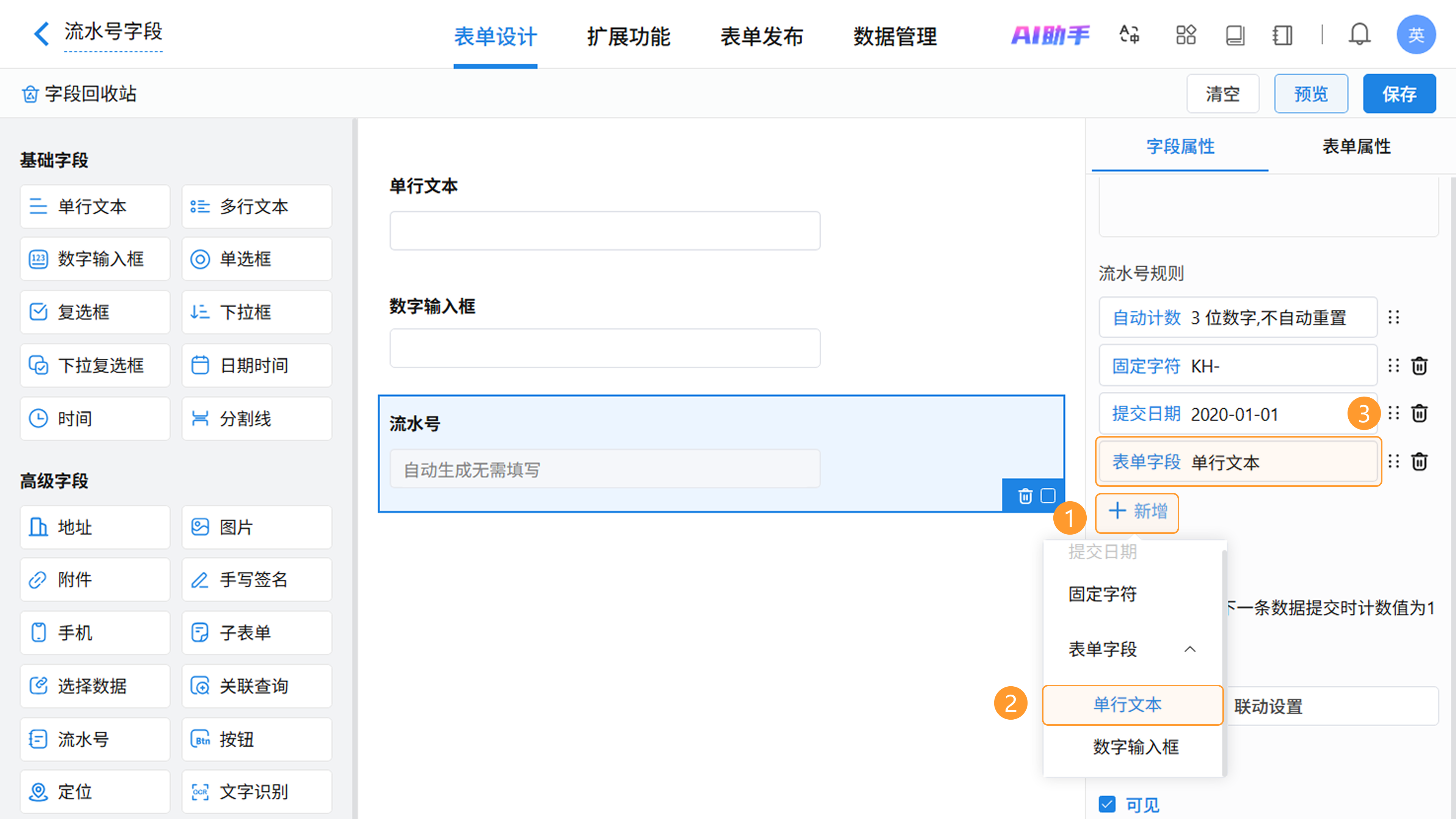Switch to 表单属性 tab
Viewport: 1456px width, 819px height.
[1356, 146]
